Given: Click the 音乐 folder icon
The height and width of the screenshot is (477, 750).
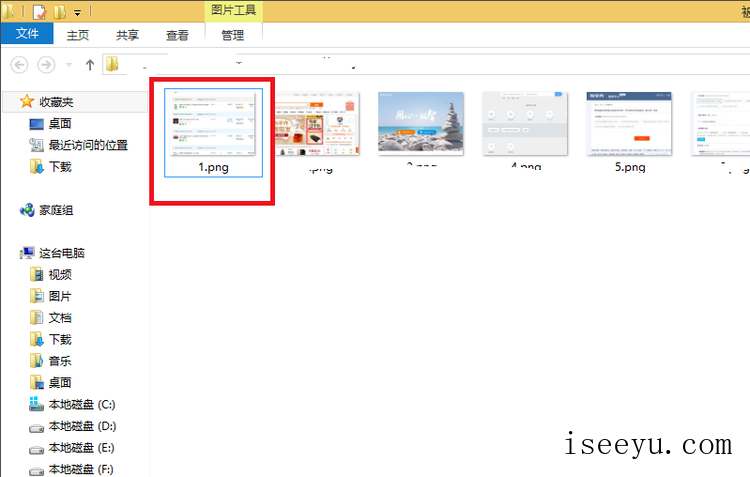Looking at the screenshot, I should point(36,361).
